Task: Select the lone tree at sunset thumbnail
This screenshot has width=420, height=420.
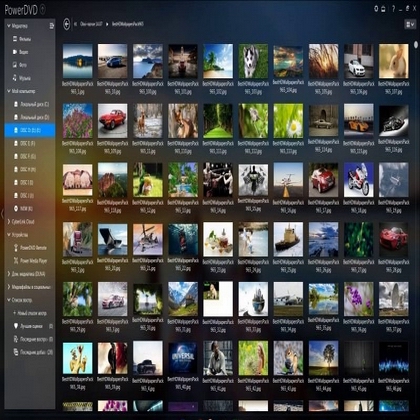Action: click(x=323, y=358)
